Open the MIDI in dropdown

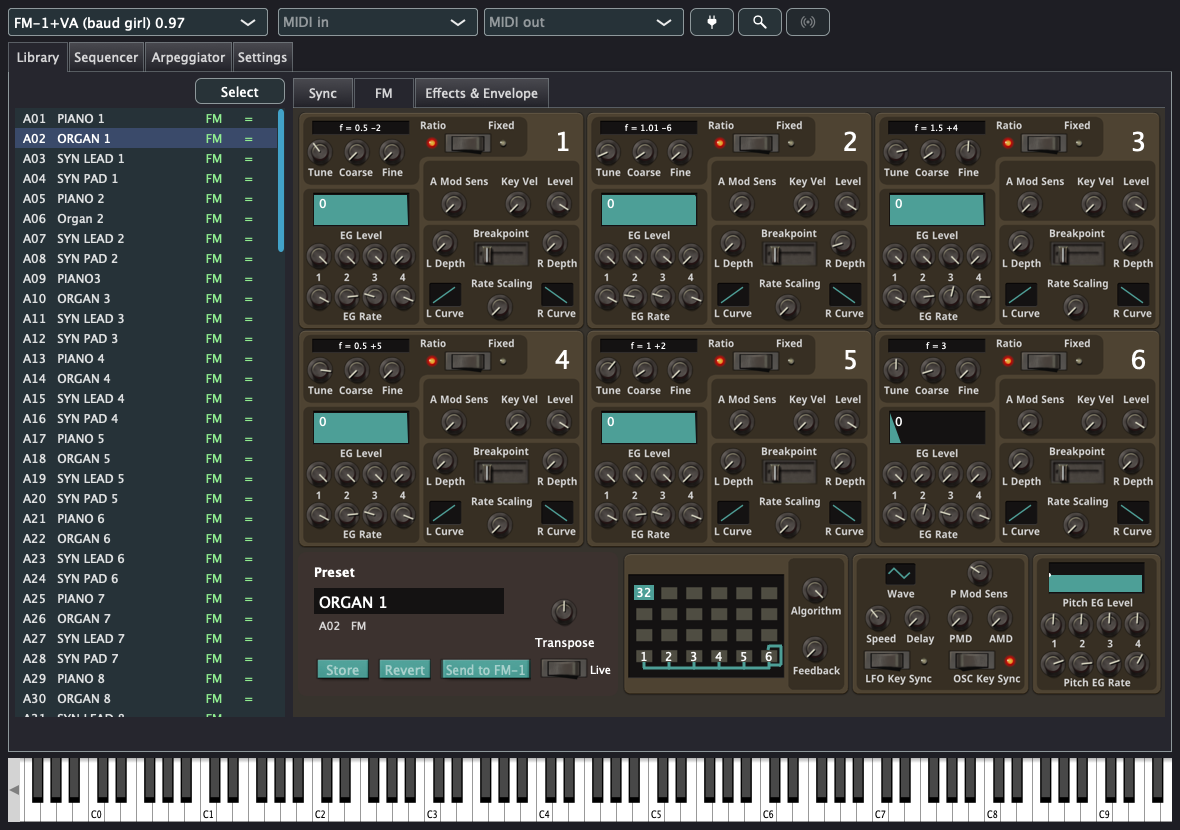click(378, 23)
